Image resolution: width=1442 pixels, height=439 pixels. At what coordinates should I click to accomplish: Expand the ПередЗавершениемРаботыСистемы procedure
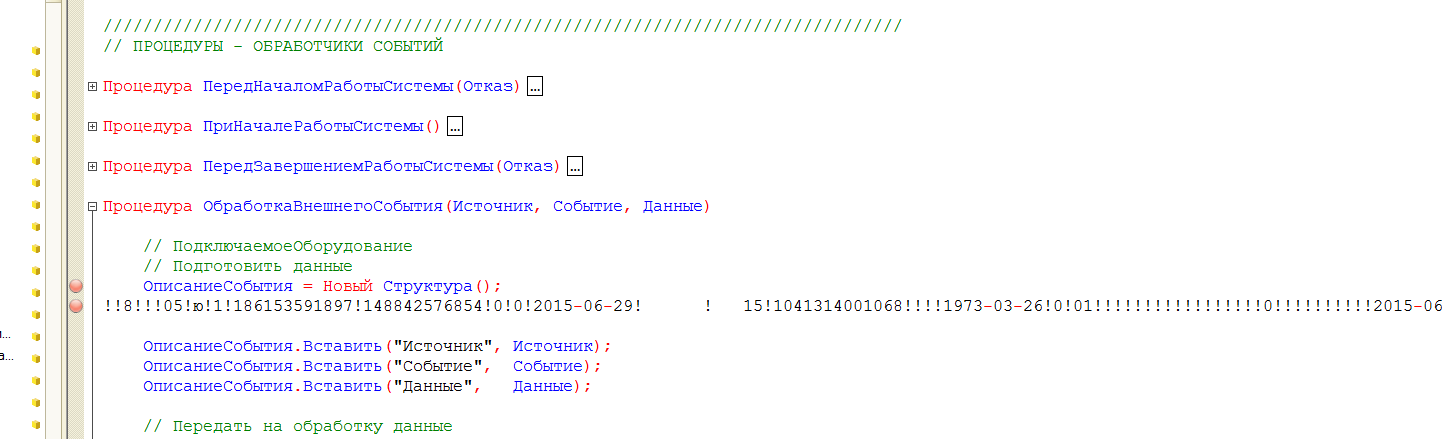coord(93,167)
